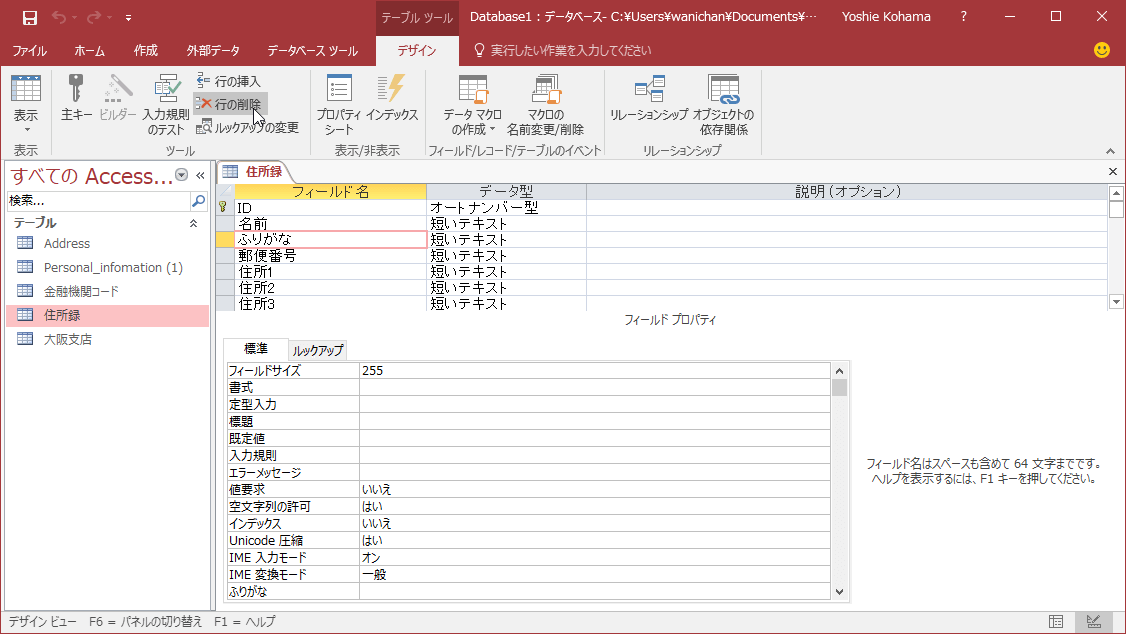Click the ID field name cell
This screenshot has width=1126, height=634.
[330, 208]
